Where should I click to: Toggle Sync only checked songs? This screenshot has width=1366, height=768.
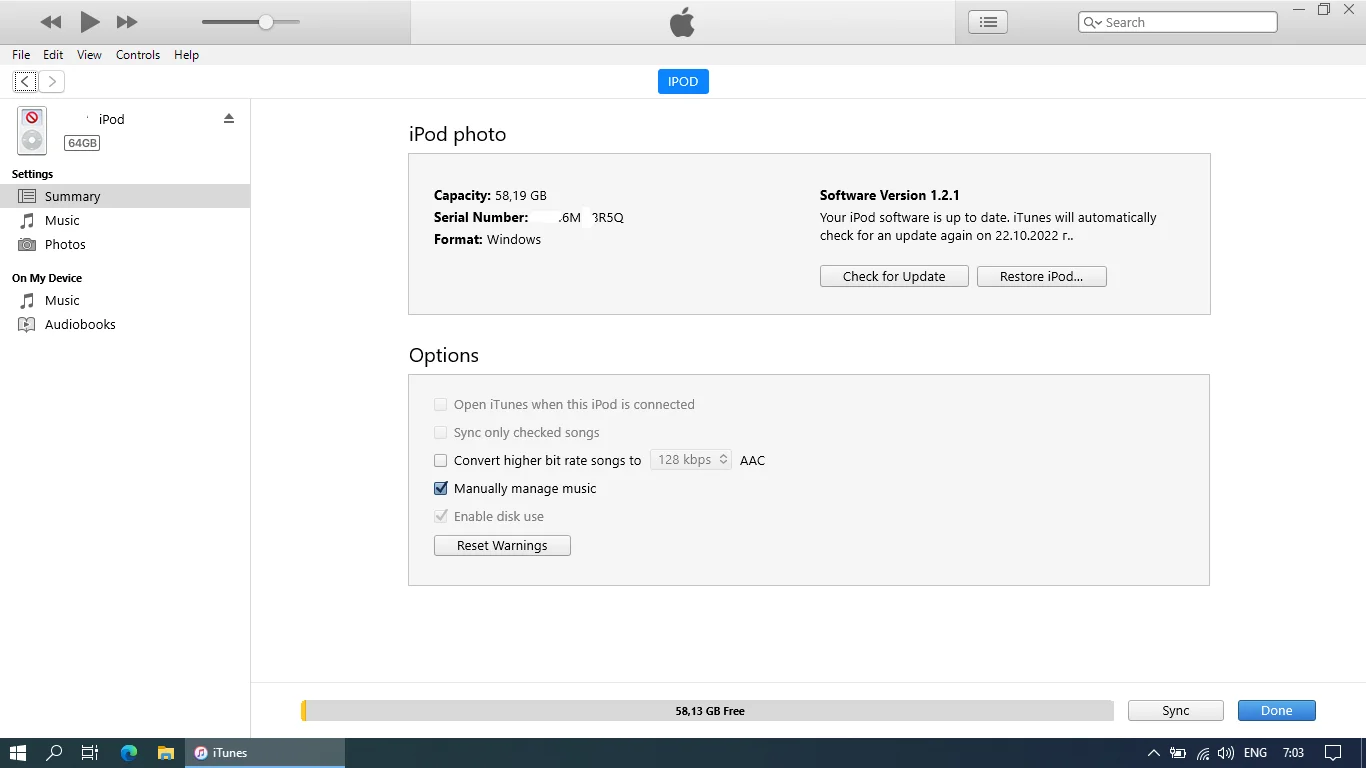click(x=441, y=433)
